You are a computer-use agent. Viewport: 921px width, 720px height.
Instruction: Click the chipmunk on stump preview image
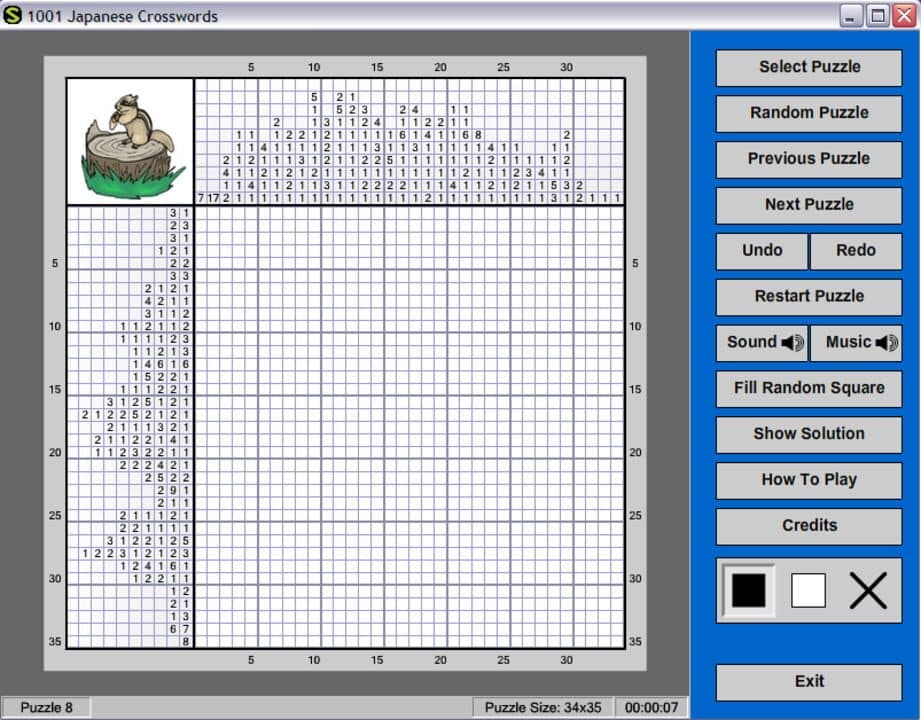[x=130, y=142]
